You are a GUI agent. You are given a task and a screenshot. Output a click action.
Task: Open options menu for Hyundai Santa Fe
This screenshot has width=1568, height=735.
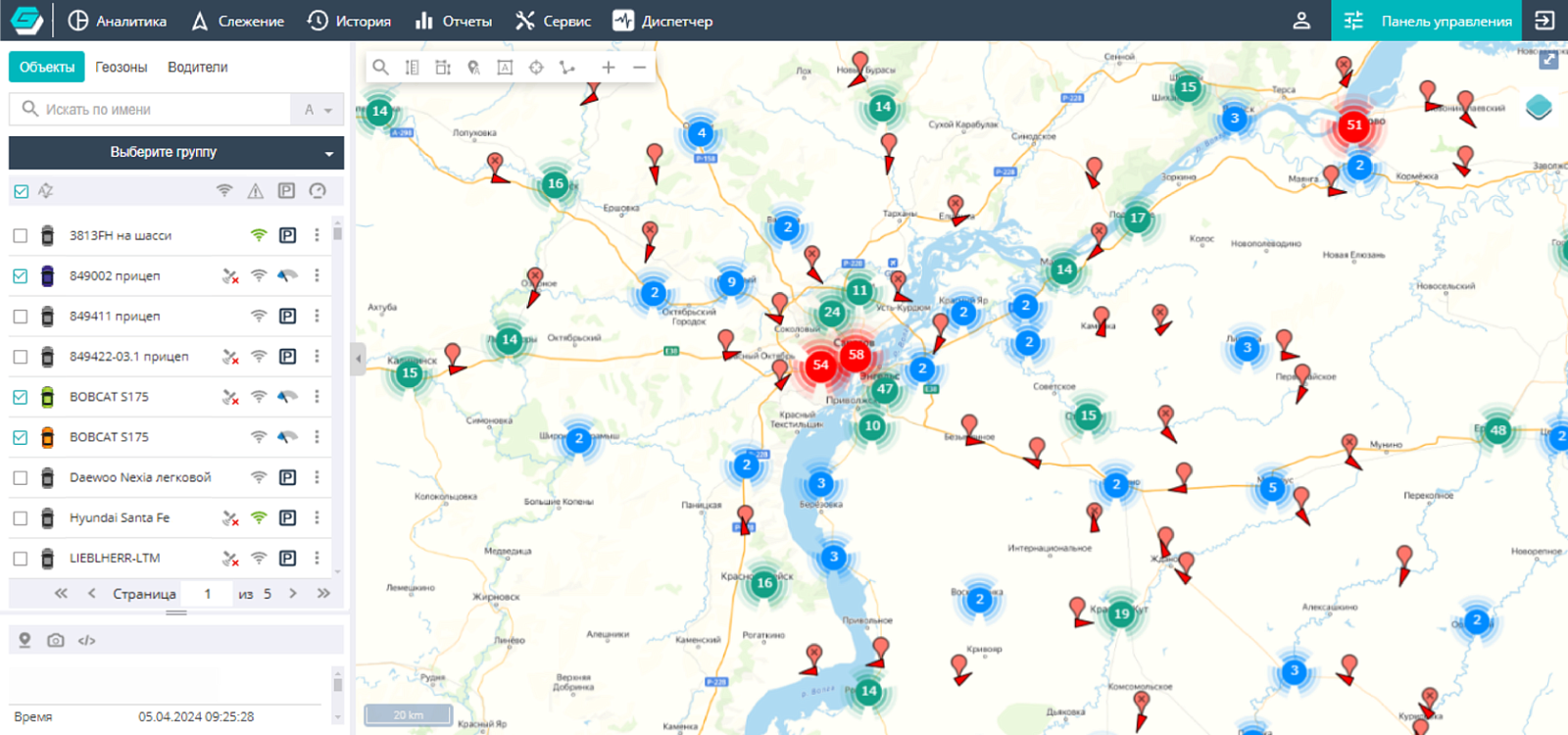[317, 517]
